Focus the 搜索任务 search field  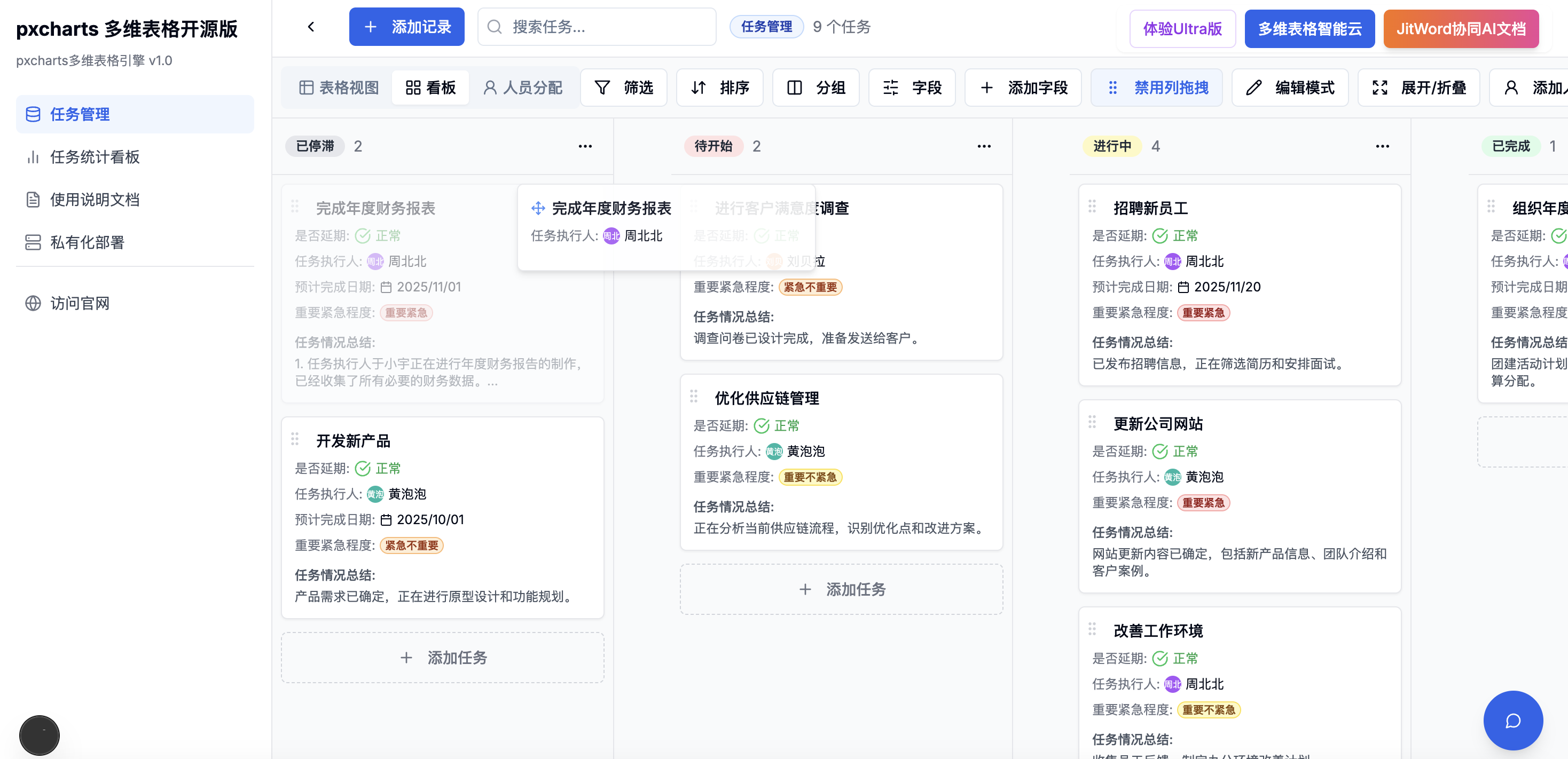pyautogui.click(x=597, y=27)
